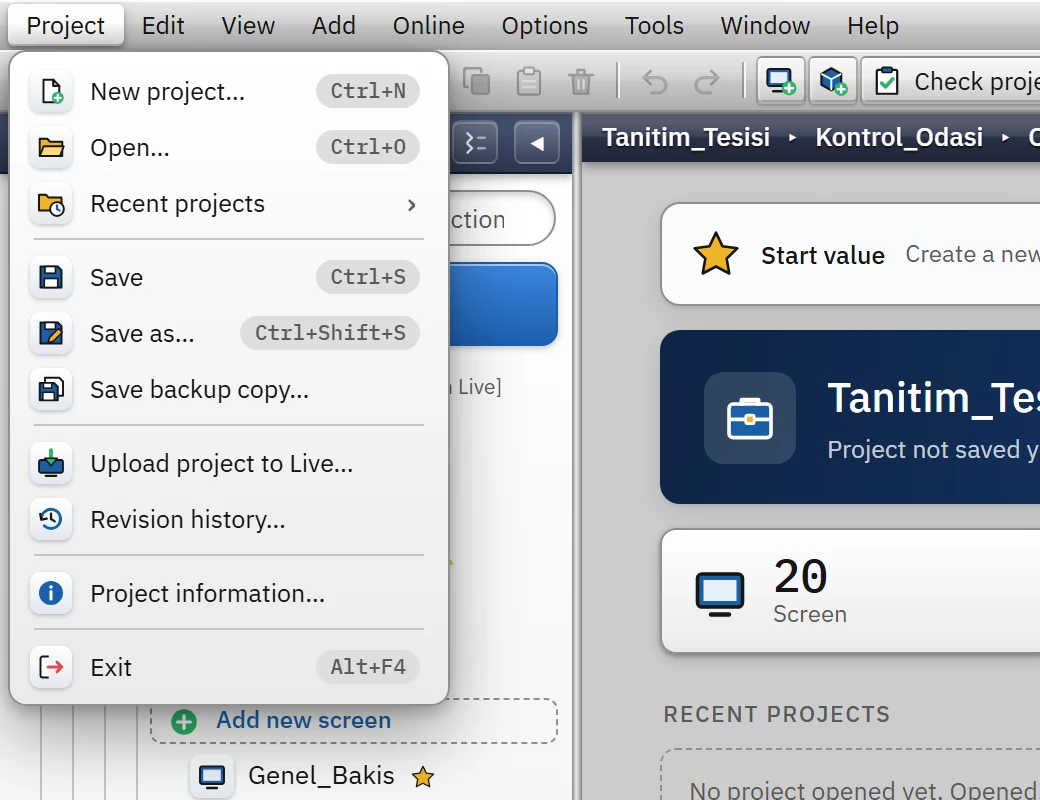The width and height of the screenshot is (1040, 800).
Task: Click the project briefcase icon
Action: [x=749, y=418]
